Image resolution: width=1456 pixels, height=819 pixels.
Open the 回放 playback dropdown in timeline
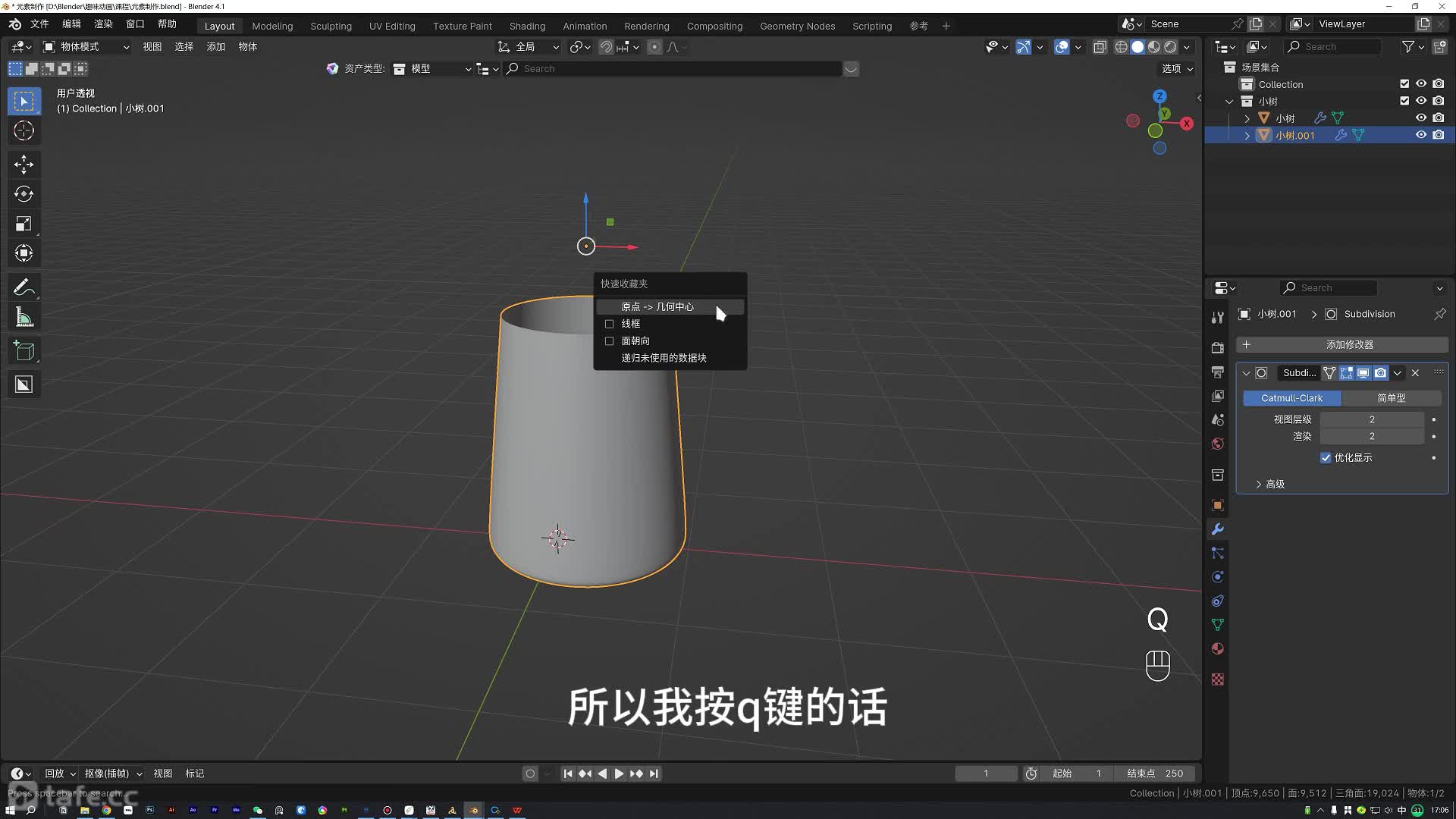(x=60, y=773)
